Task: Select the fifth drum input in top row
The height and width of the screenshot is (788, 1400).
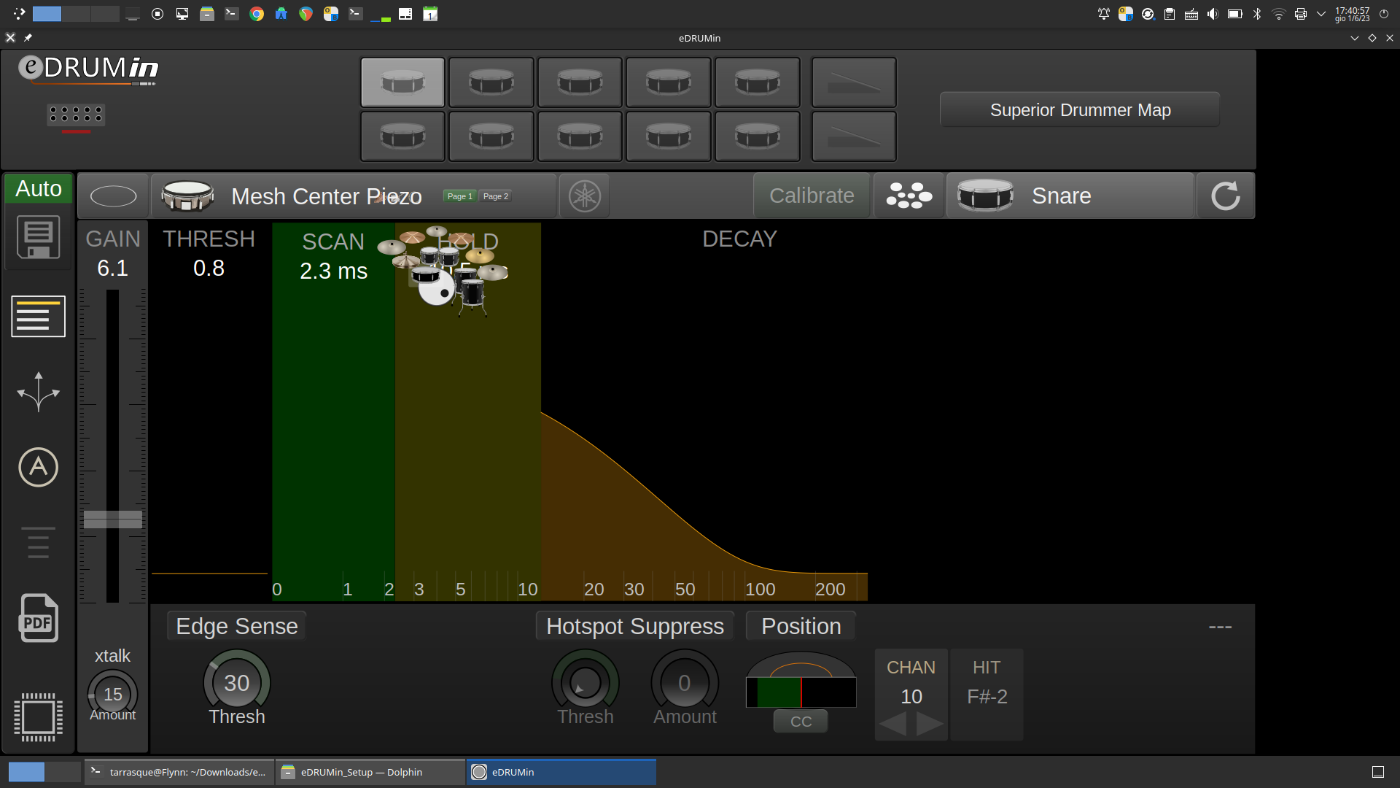Action: 757,82
